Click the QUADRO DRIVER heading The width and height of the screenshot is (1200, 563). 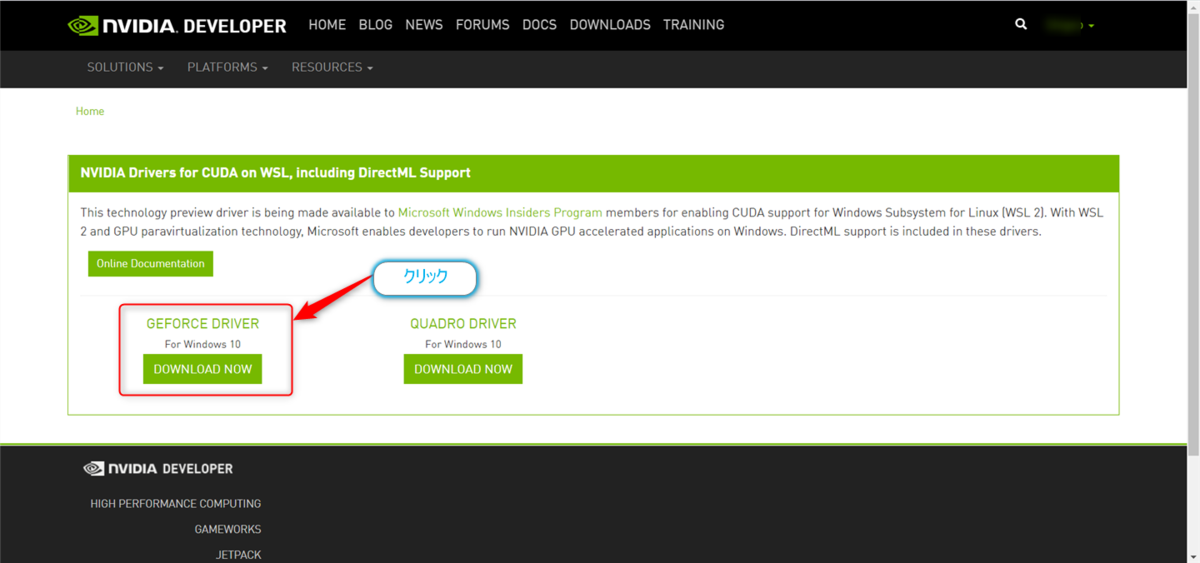click(463, 324)
